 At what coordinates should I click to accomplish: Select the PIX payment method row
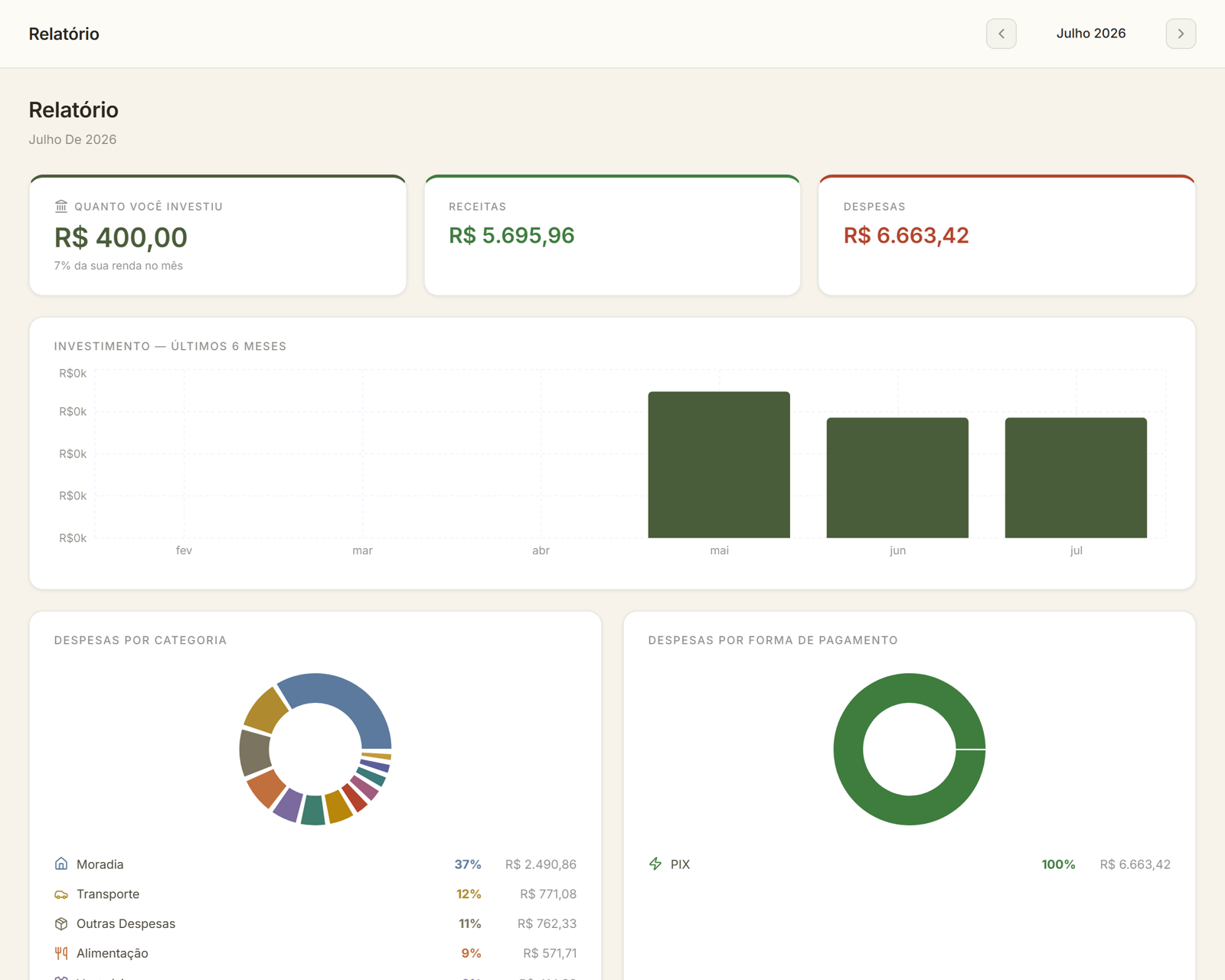coord(910,864)
